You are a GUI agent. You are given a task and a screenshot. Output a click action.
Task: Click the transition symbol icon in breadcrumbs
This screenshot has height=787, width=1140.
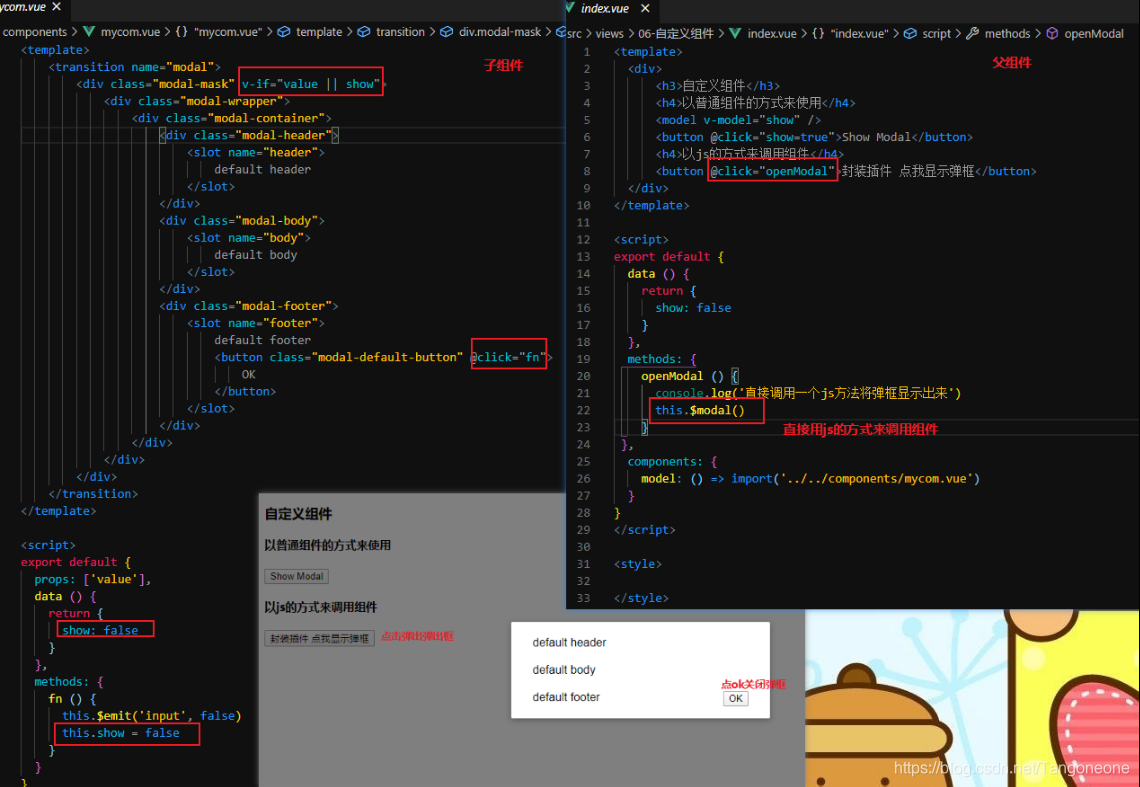(x=364, y=32)
